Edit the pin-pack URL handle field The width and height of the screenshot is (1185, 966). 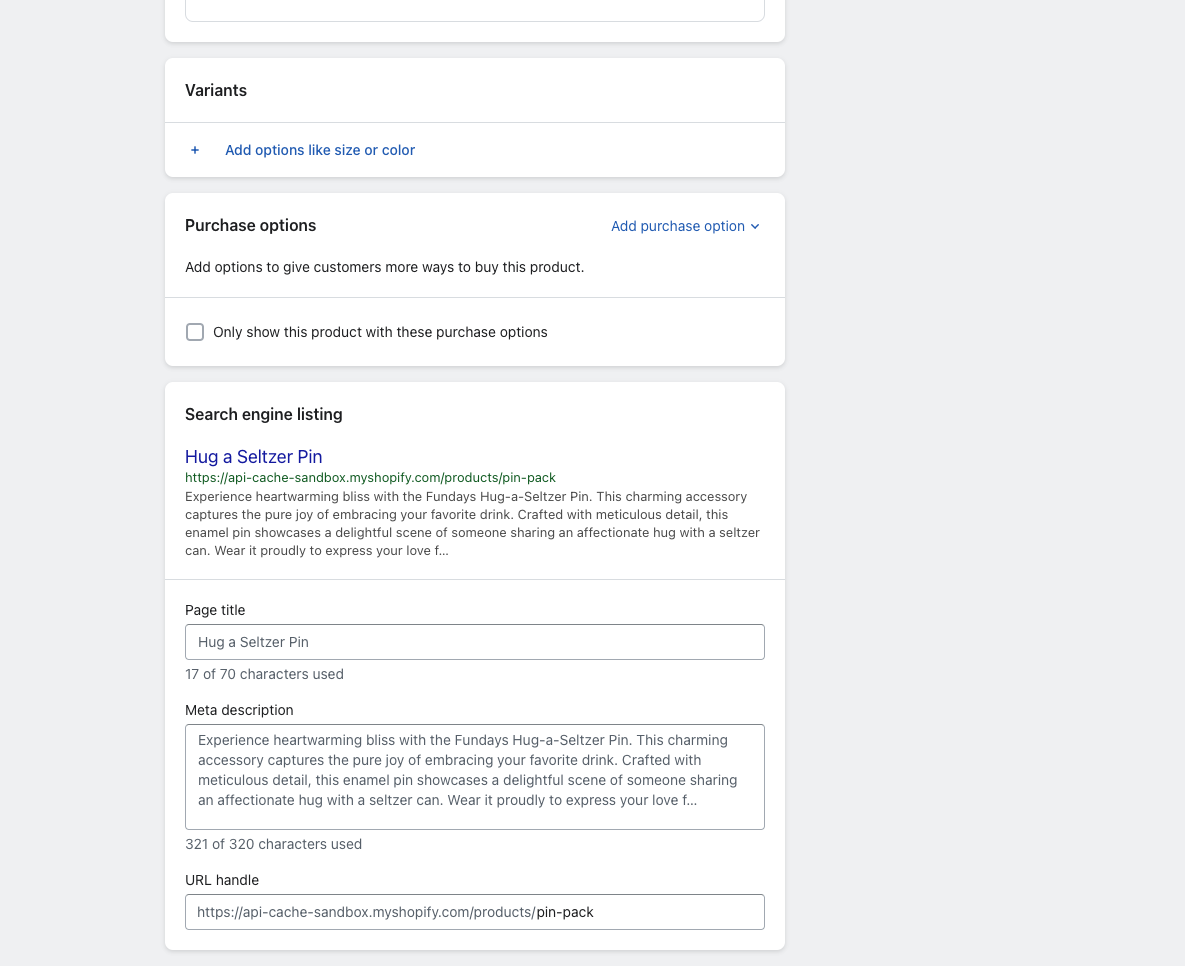tap(474, 911)
